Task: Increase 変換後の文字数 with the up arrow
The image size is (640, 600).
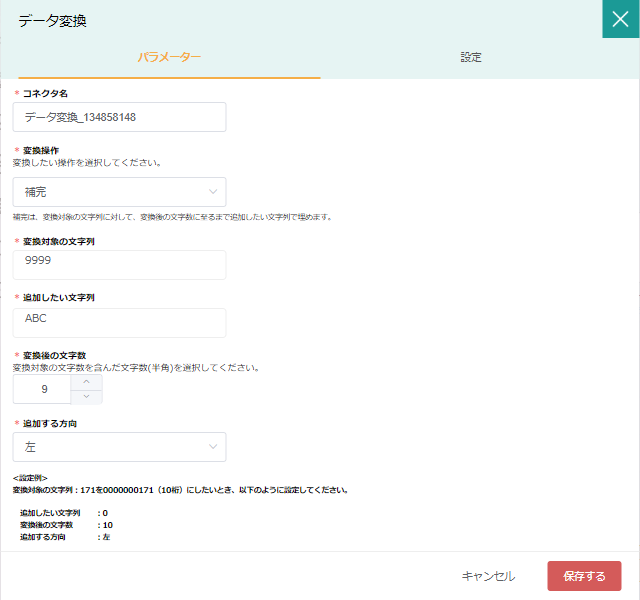Action: point(86,382)
